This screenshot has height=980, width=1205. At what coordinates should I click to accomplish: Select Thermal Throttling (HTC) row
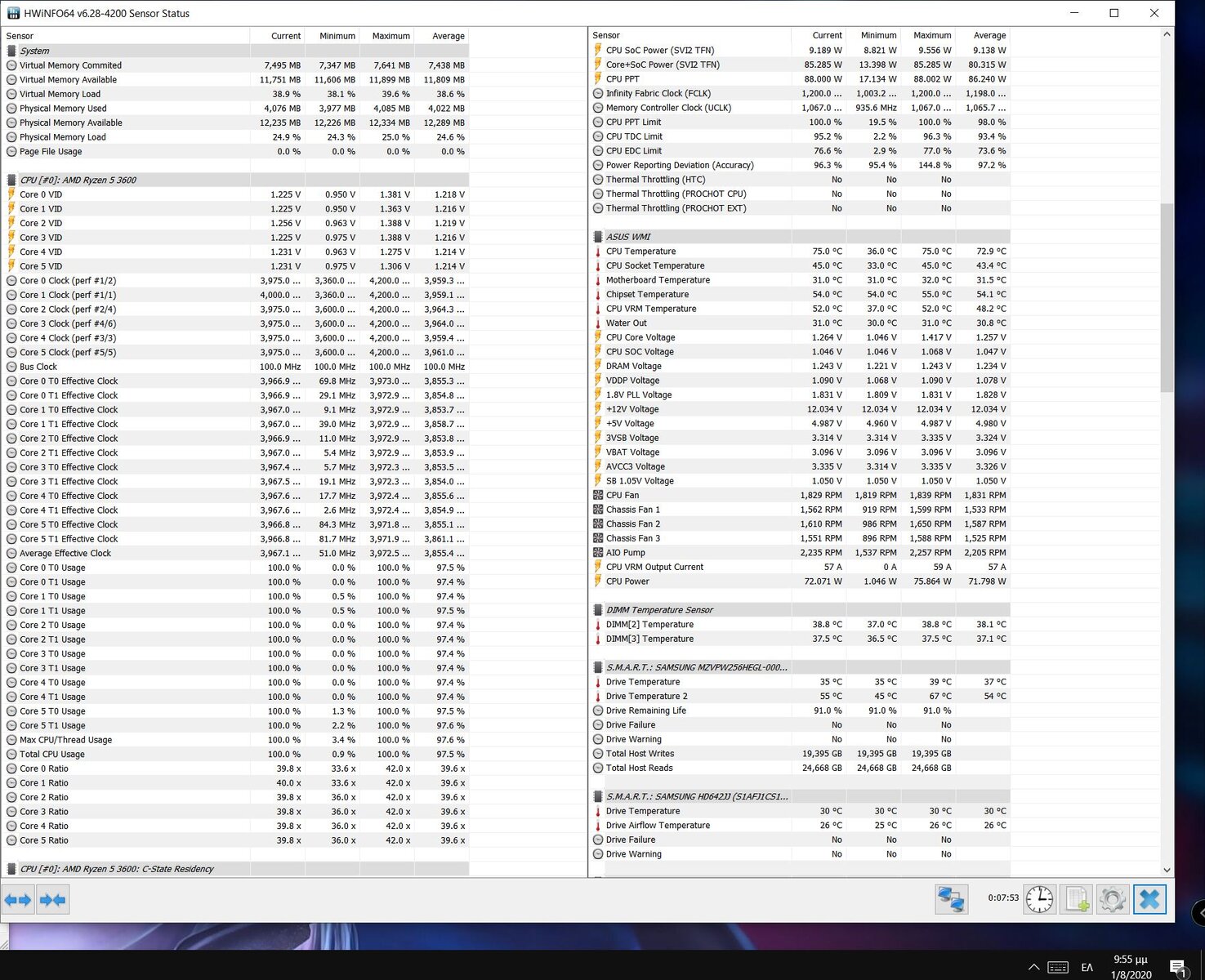tap(800, 180)
